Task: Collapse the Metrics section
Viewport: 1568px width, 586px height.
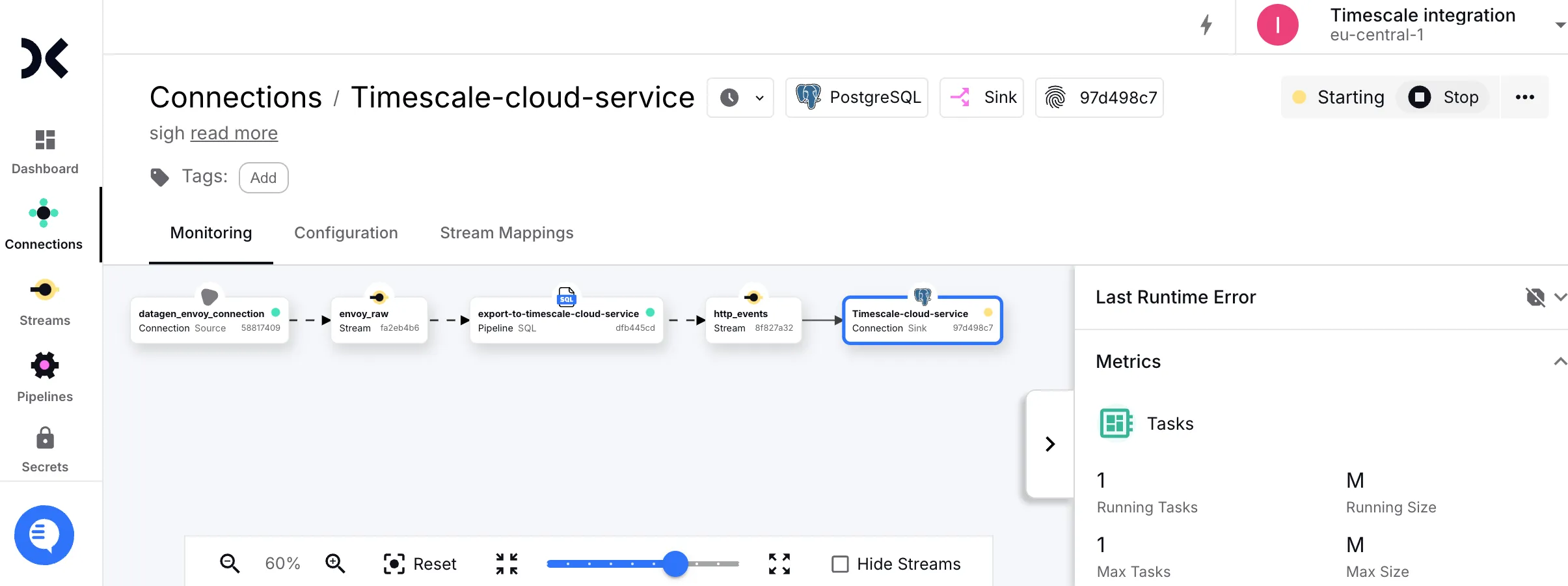Action: tap(1560, 362)
